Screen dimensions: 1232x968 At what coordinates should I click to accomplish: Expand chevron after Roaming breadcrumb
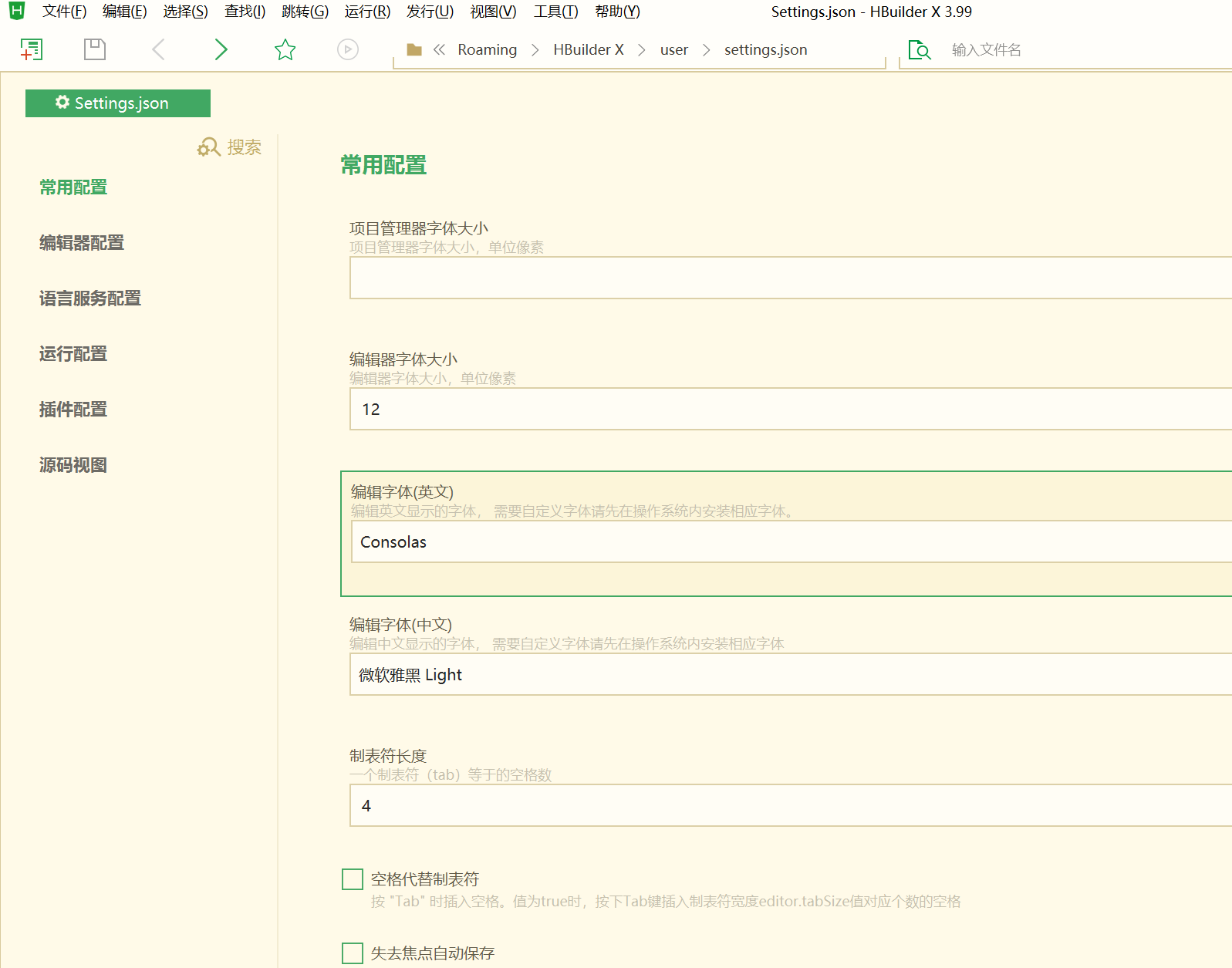(x=535, y=50)
